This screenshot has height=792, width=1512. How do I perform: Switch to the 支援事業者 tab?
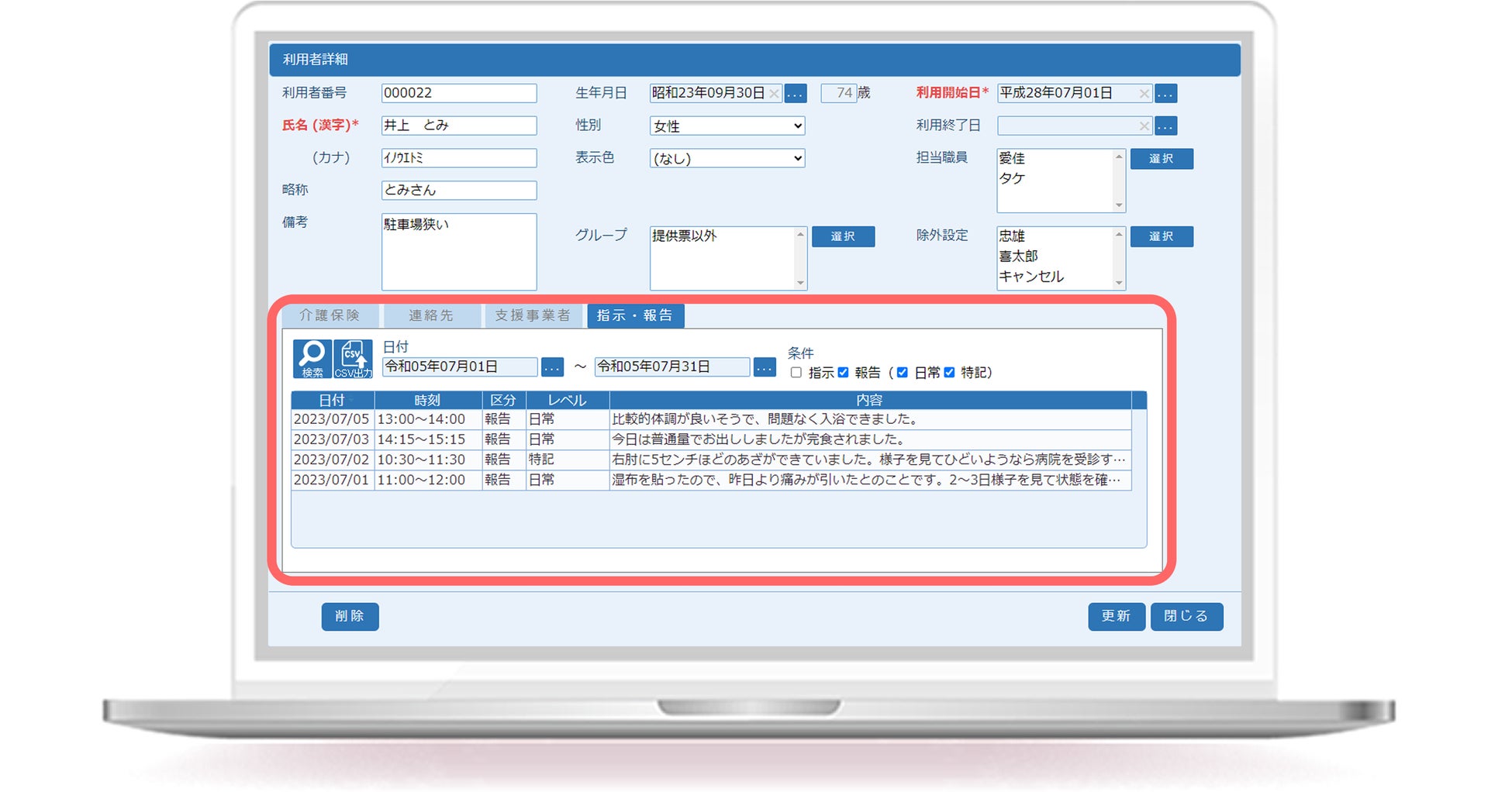coord(533,315)
